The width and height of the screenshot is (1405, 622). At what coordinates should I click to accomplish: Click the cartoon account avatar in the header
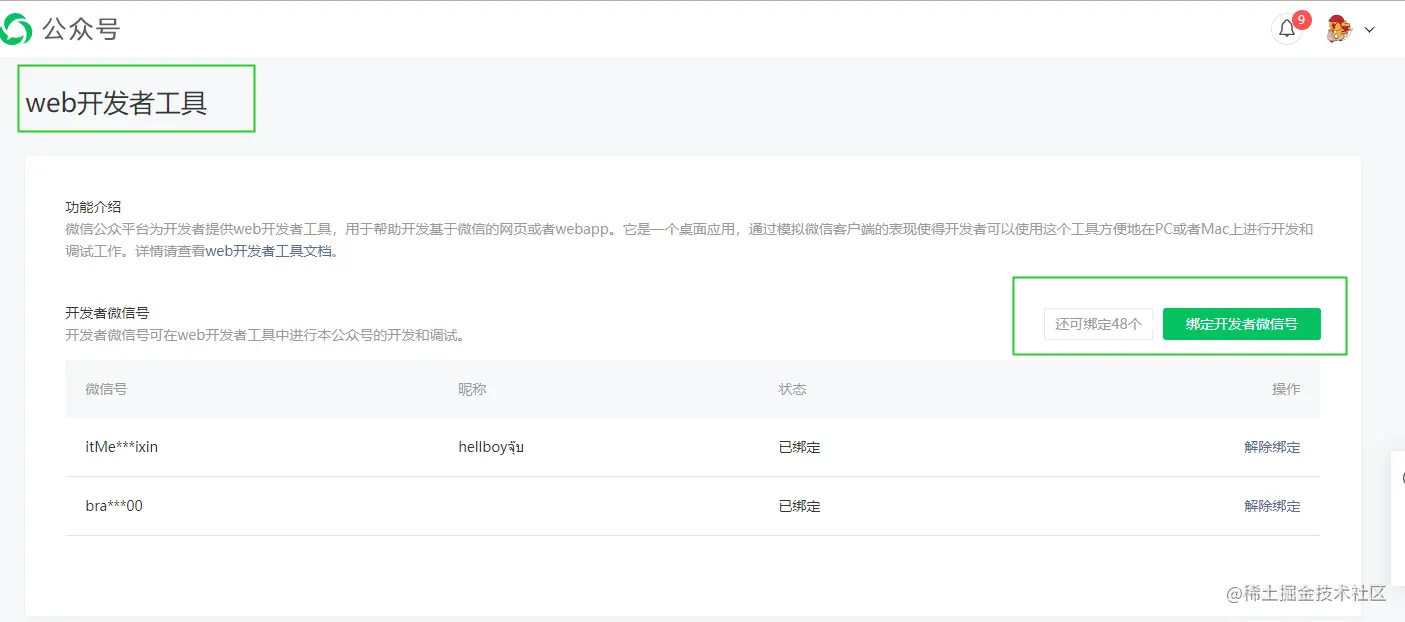pos(1337,29)
